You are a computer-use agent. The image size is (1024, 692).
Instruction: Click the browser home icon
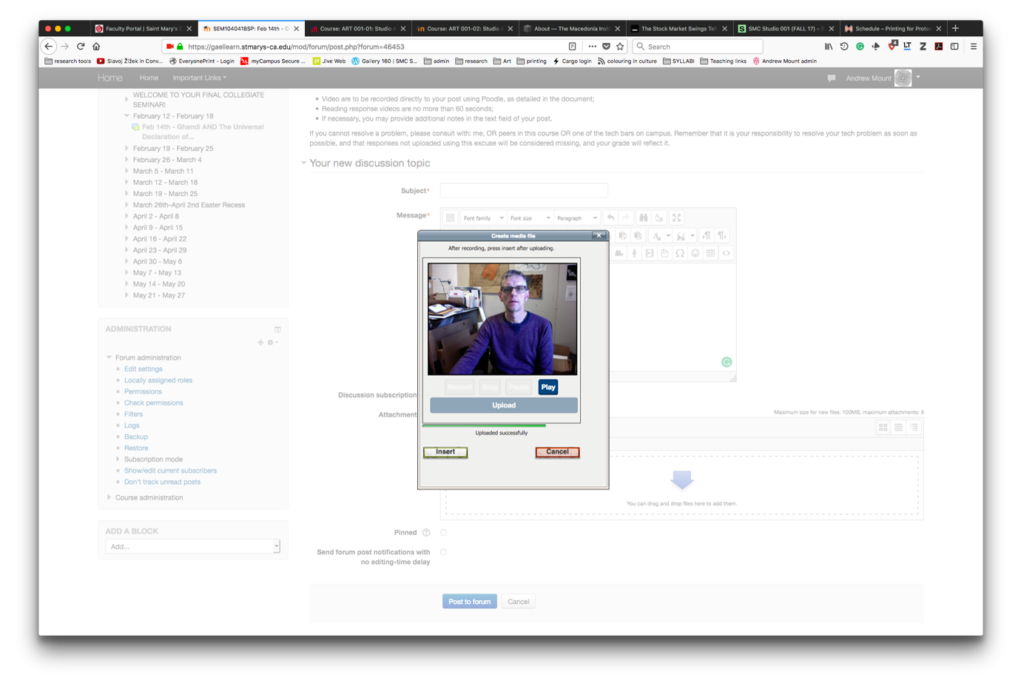pos(96,46)
